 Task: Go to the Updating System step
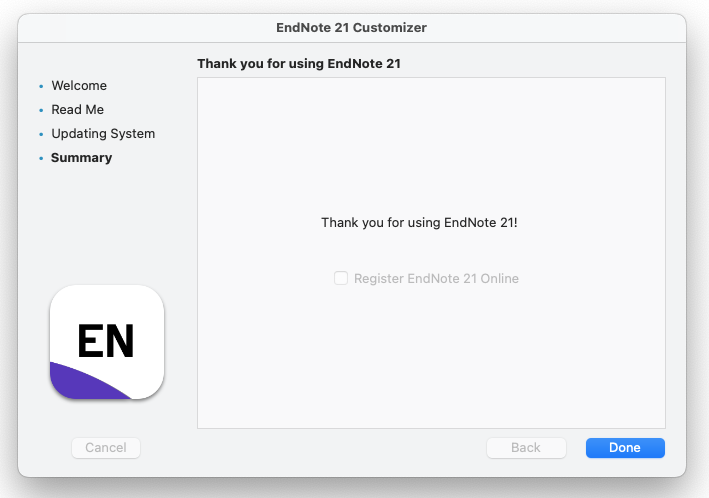coord(103,133)
